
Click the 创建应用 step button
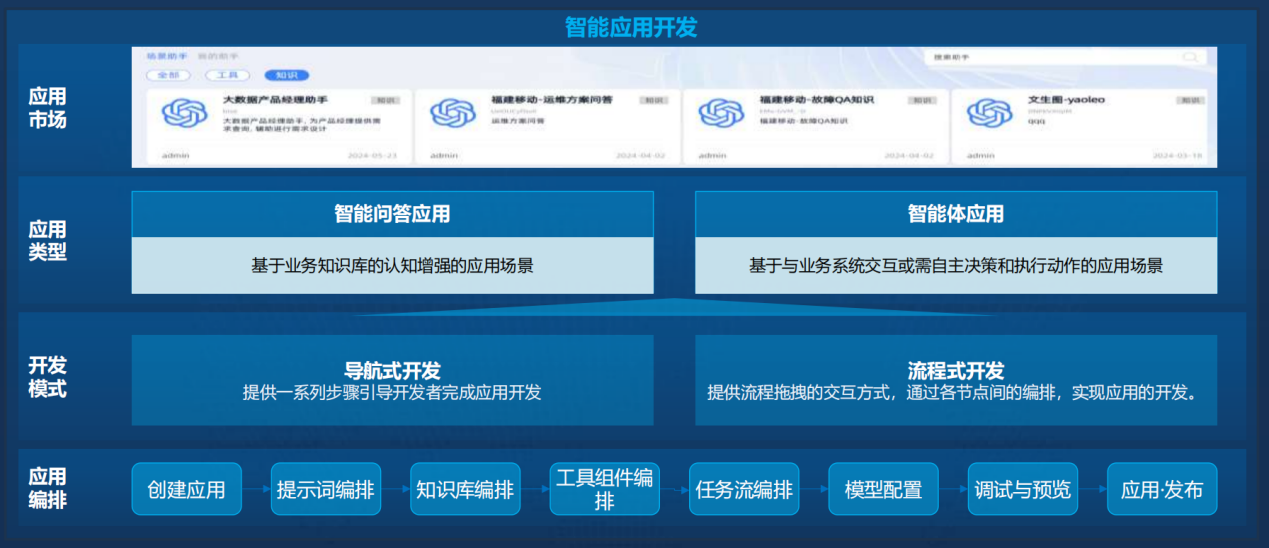point(186,490)
